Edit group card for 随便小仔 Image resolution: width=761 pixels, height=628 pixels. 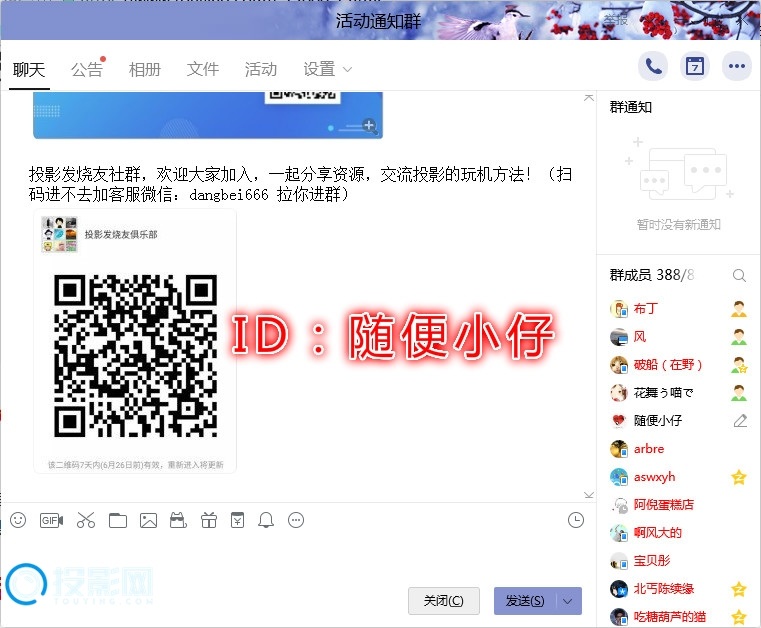(x=740, y=420)
